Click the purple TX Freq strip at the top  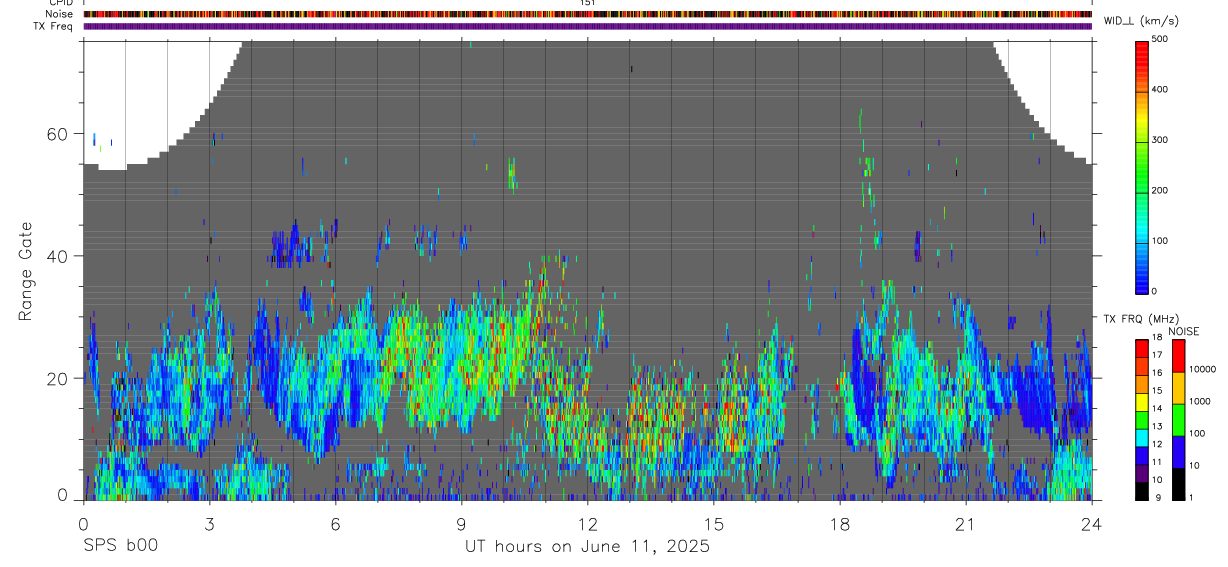[x=587, y=26]
